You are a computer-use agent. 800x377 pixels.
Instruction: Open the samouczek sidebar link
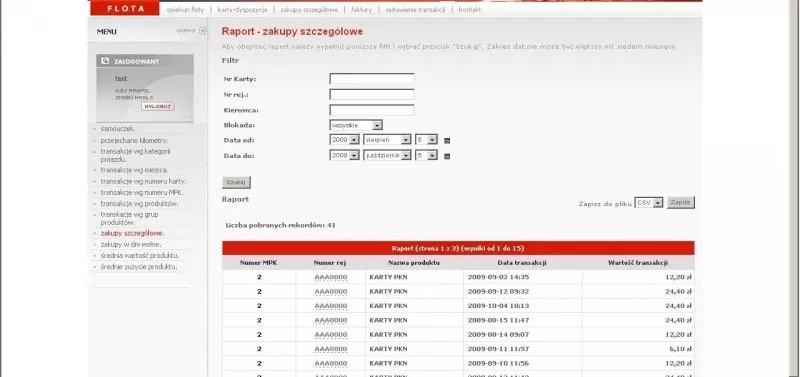click(x=118, y=129)
